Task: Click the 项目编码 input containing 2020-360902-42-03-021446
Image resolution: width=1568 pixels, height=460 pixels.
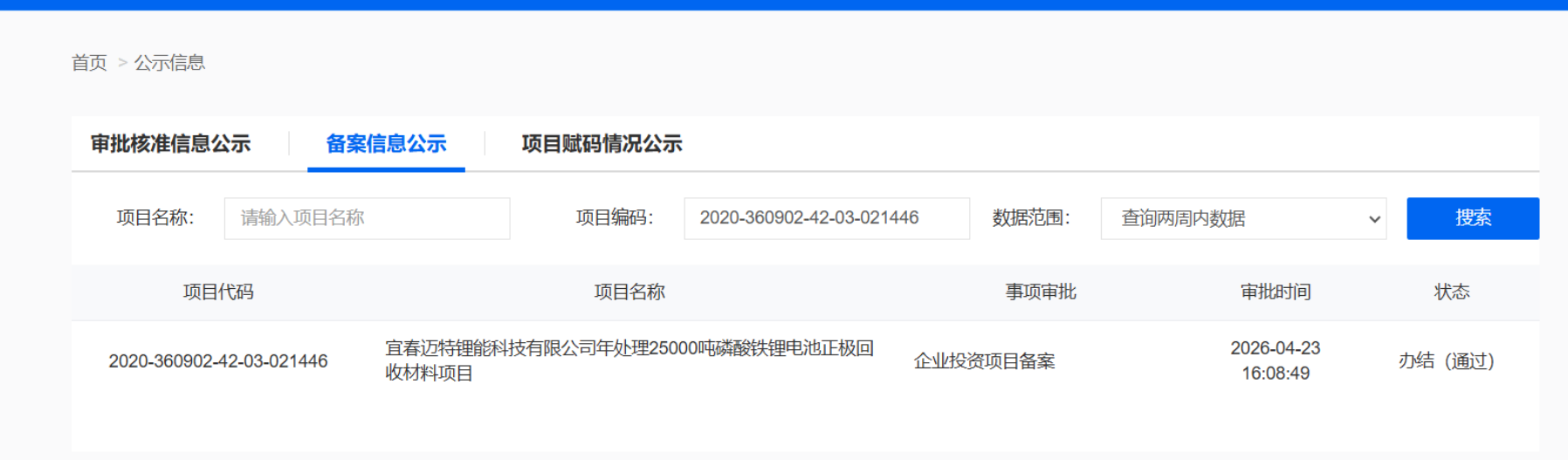Action: click(826, 218)
